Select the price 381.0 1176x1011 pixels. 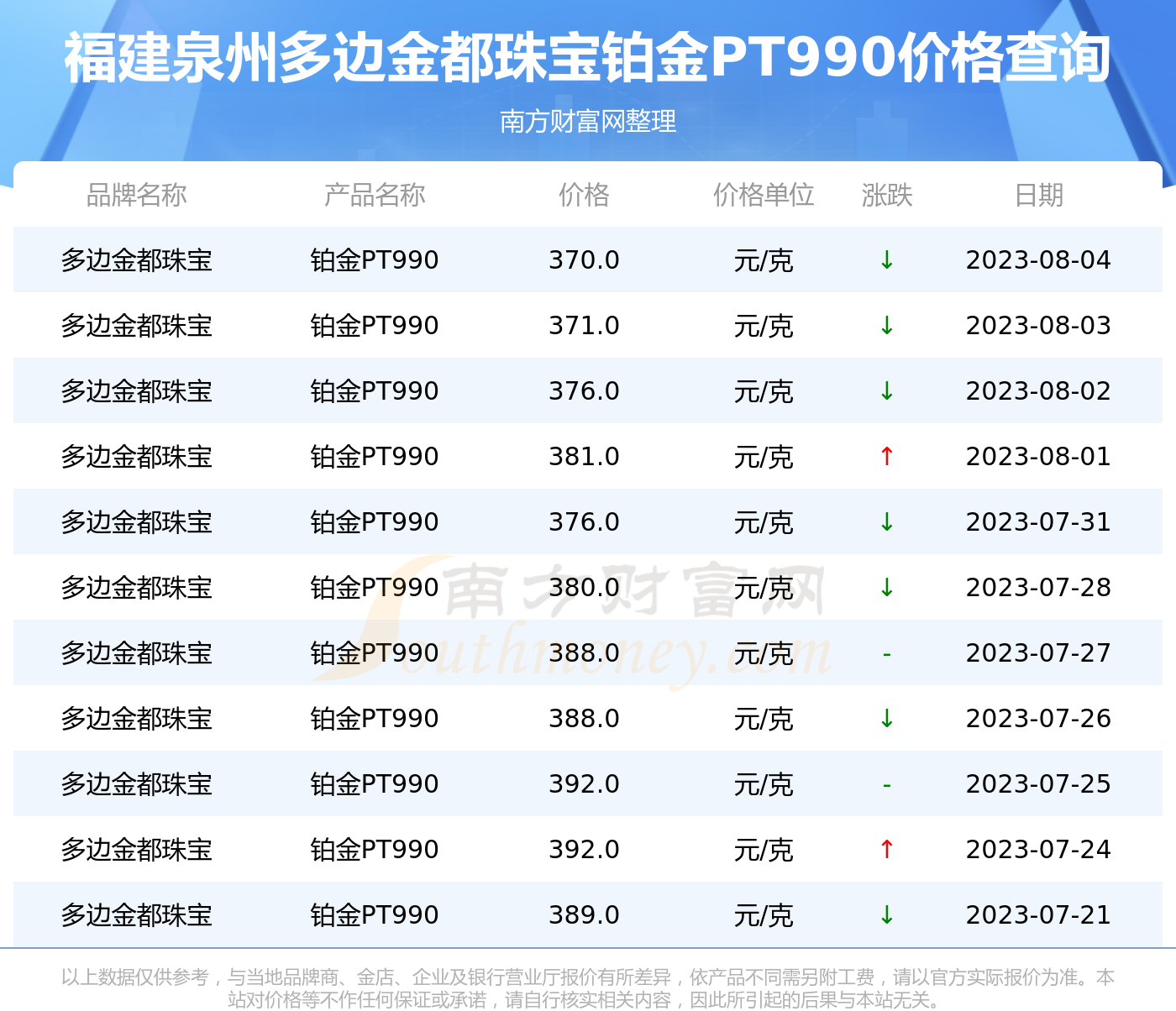(x=584, y=457)
